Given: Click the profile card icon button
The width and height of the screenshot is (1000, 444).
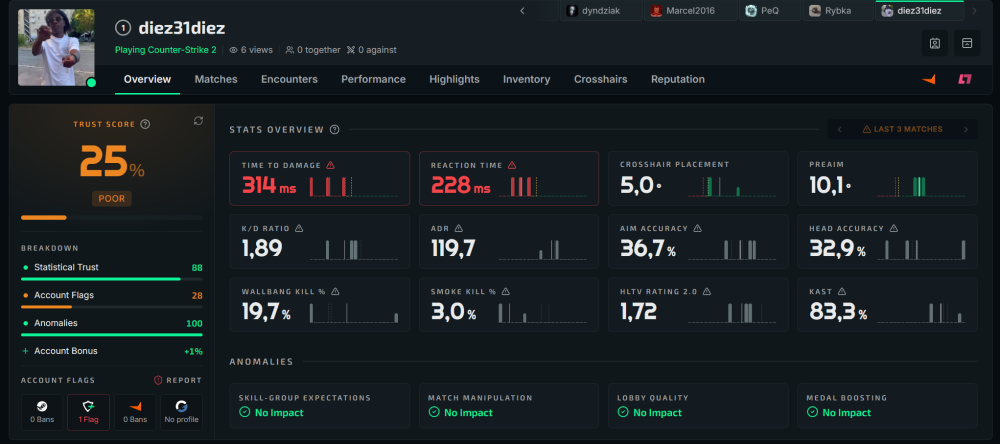Looking at the screenshot, I should (x=934, y=43).
